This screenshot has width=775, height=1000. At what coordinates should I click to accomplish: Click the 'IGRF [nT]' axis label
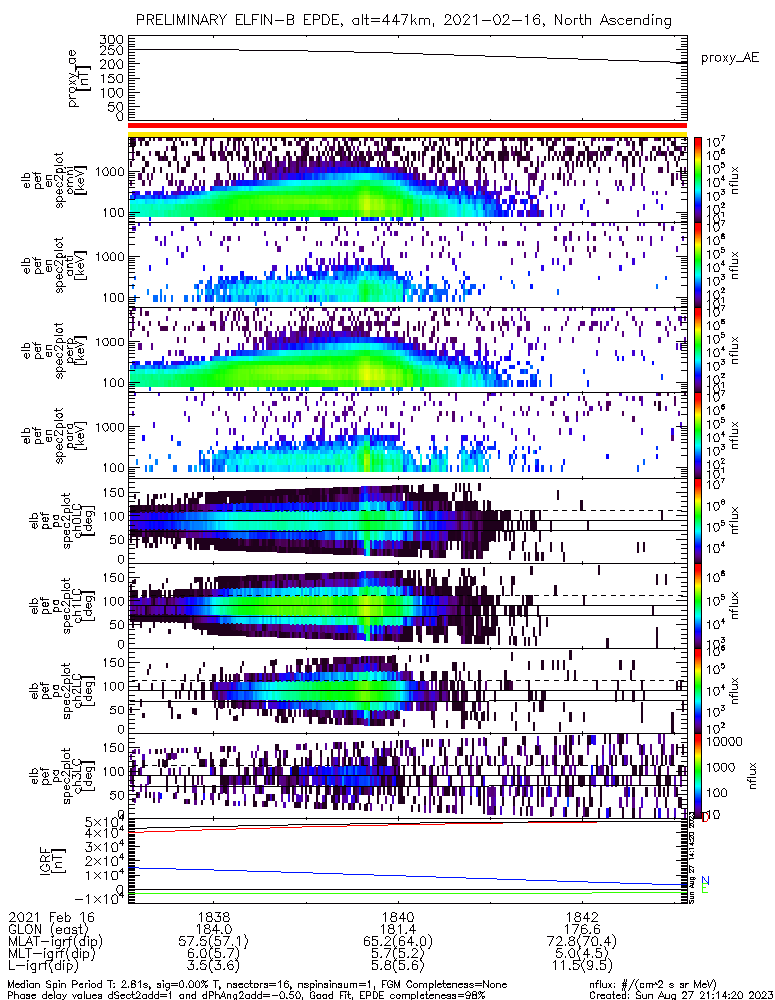53,861
